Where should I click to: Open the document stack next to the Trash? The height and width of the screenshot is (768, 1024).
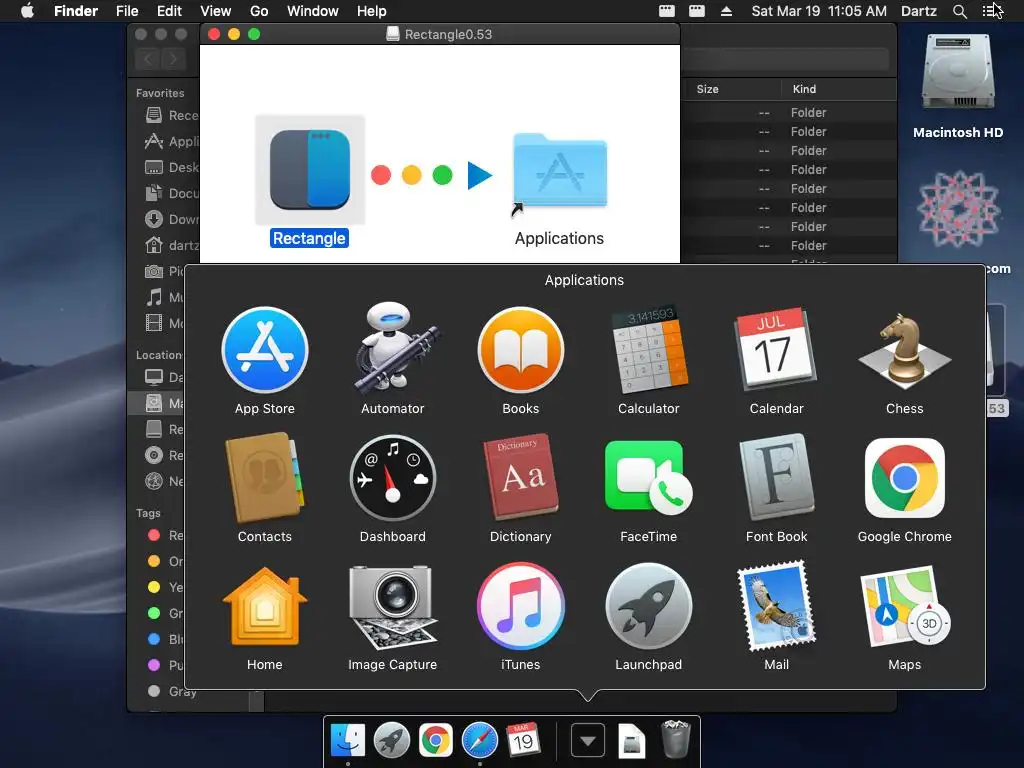click(x=632, y=741)
